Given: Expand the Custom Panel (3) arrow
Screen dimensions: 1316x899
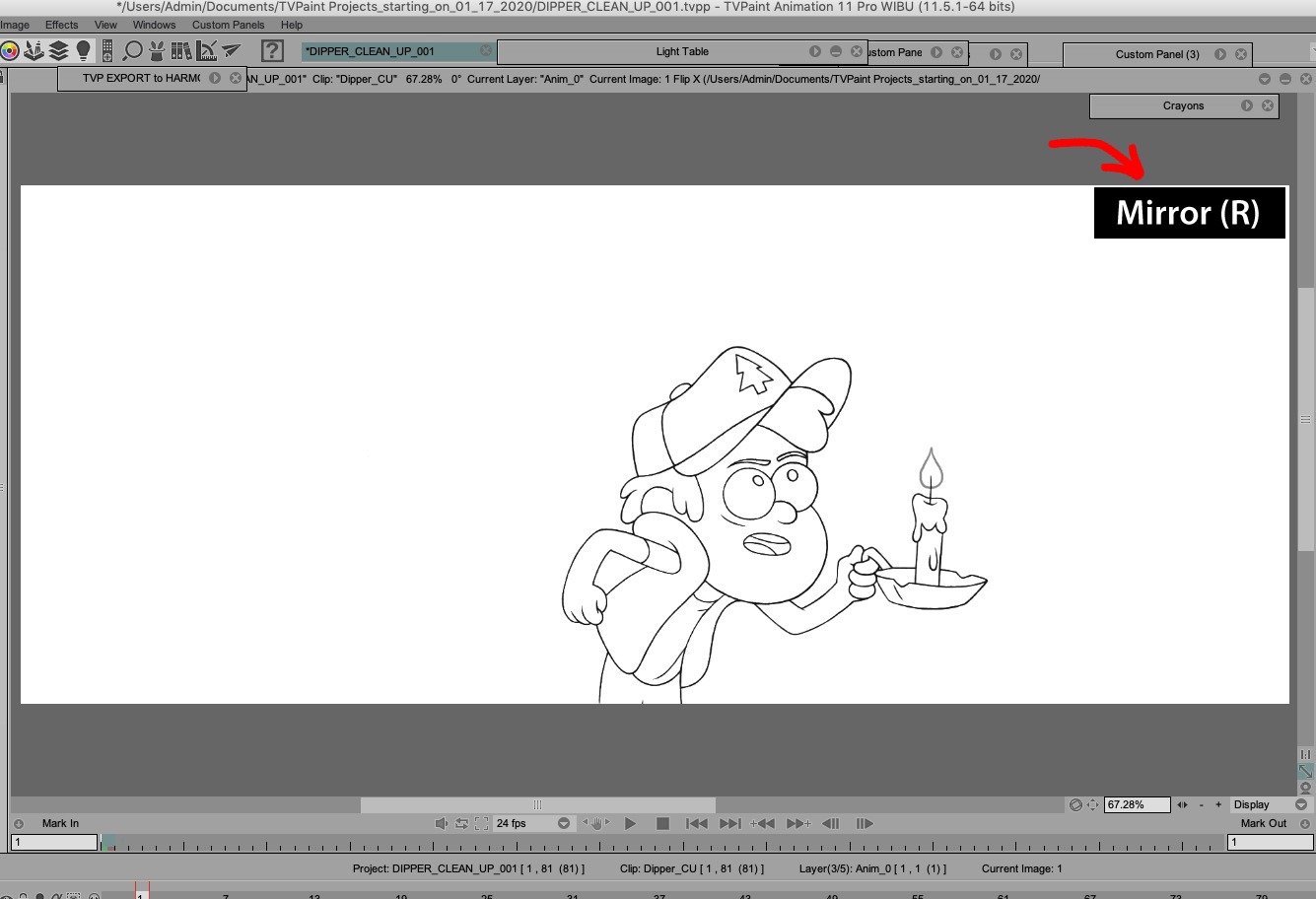Looking at the screenshot, I should tap(1220, 54).
